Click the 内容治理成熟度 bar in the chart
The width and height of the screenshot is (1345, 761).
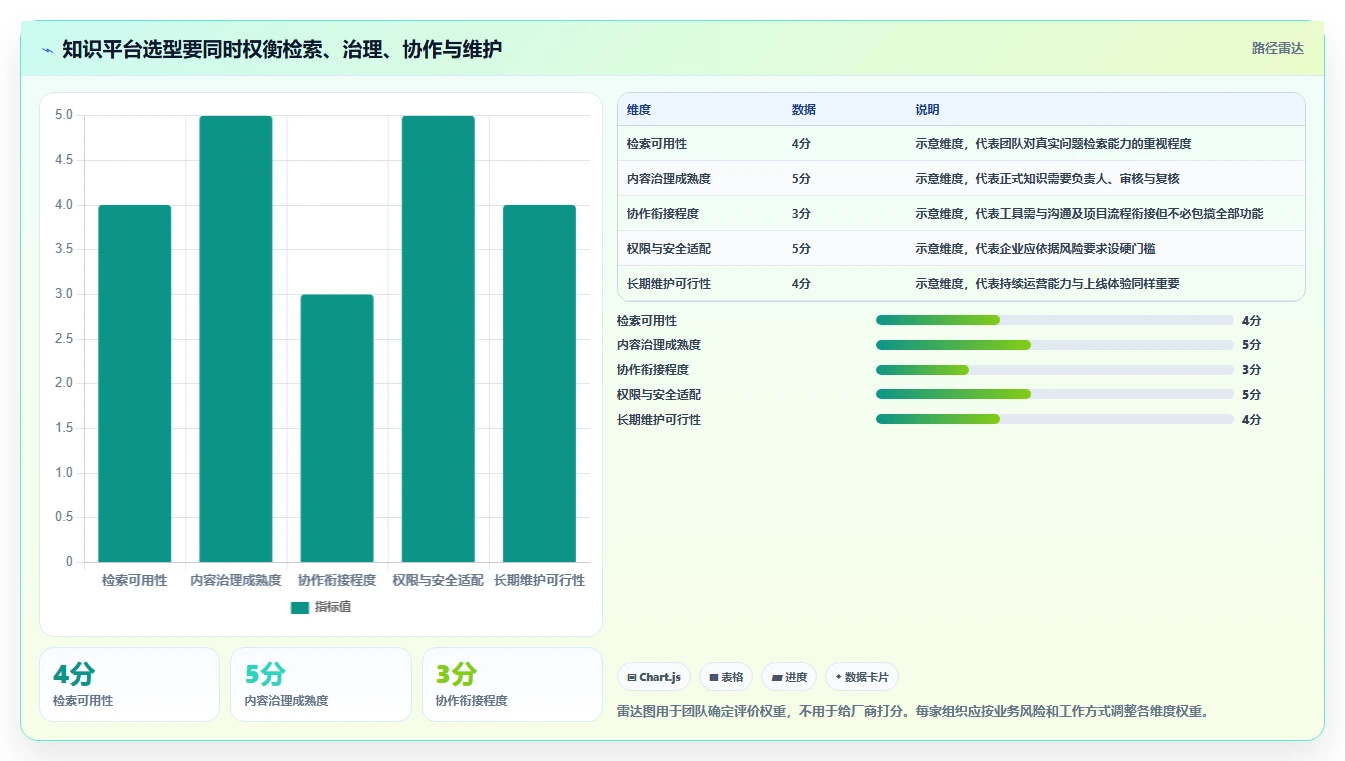click(x=236, y=339)
